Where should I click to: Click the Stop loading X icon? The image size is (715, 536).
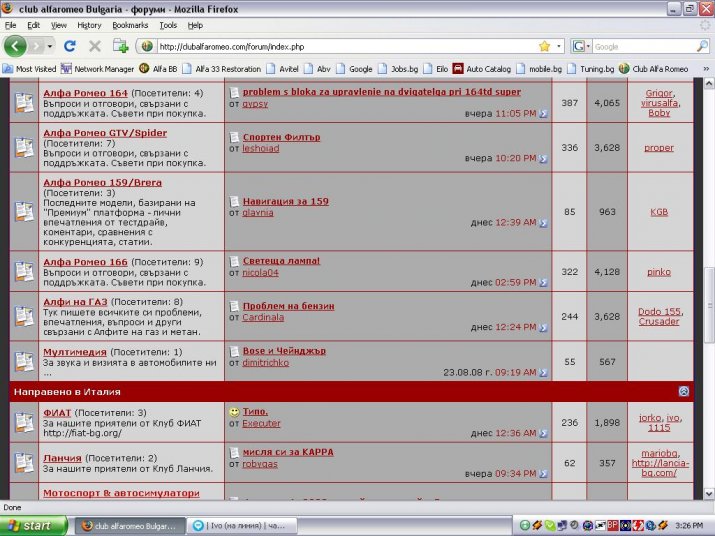tap(95, 46)
